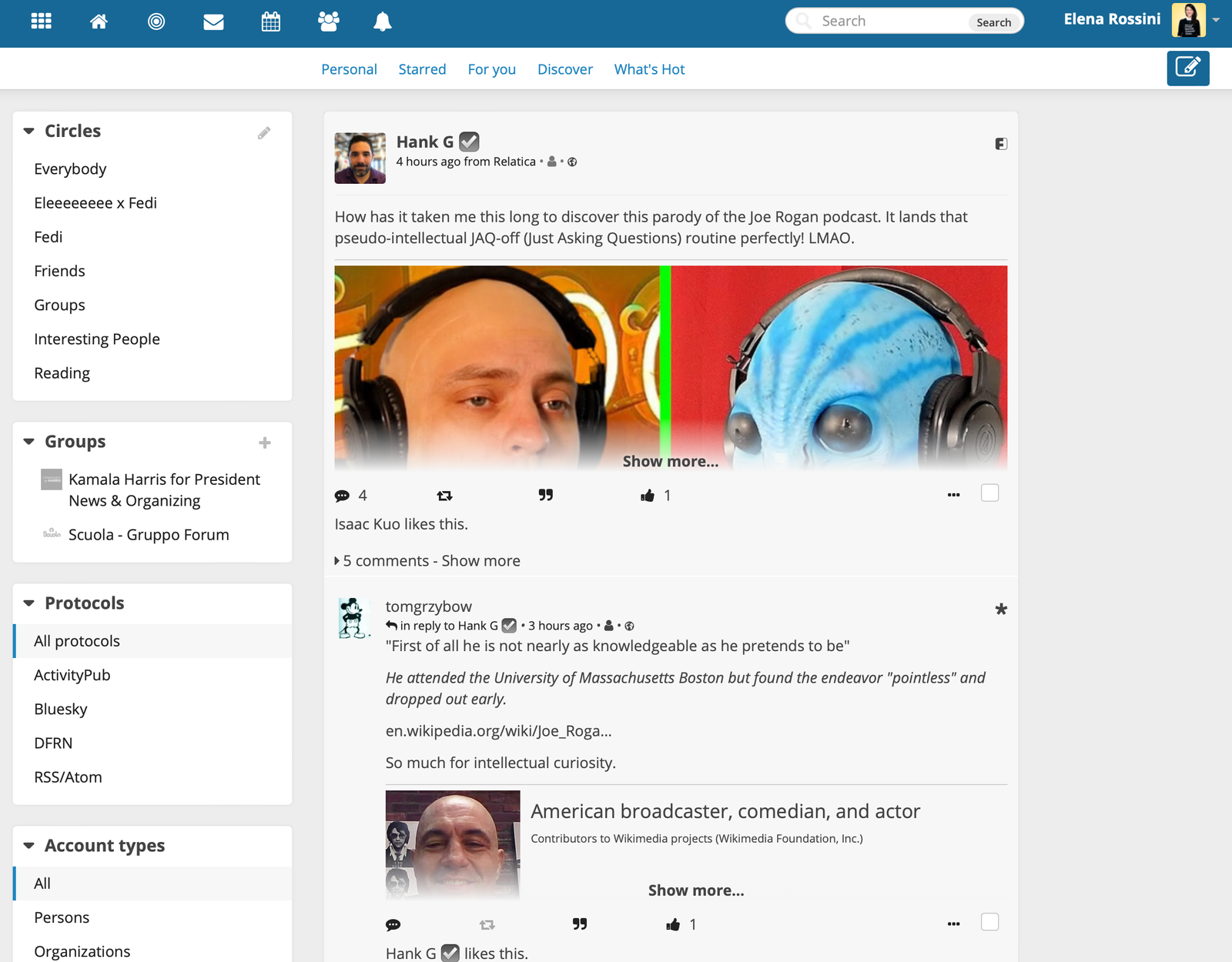This screenshot has width=1232, height=962.
Task: Collapse the Circles panel
Action: (x=29, y=132)
